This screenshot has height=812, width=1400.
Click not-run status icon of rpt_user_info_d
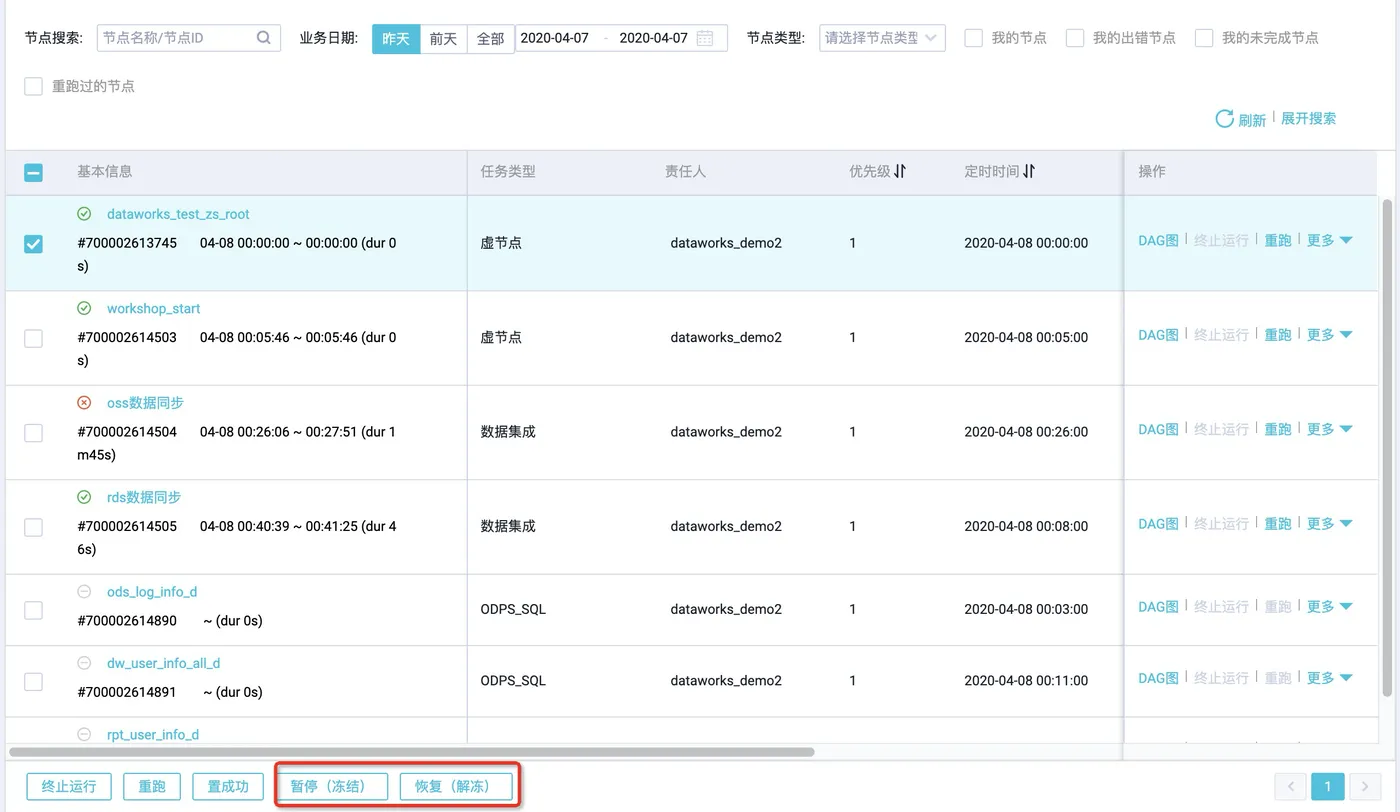tap(84, 734)
